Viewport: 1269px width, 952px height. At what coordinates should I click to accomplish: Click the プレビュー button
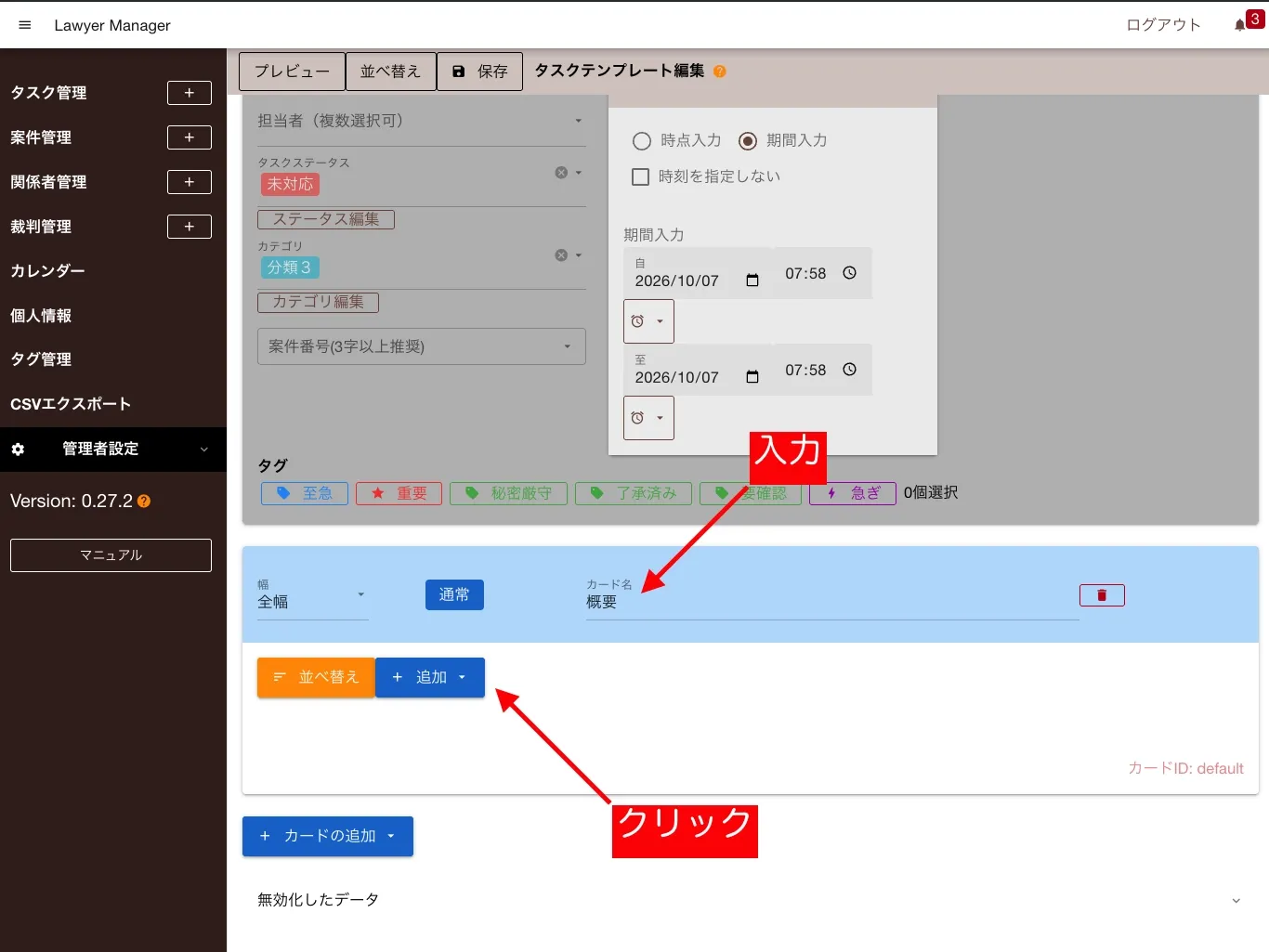pos(292,72)
